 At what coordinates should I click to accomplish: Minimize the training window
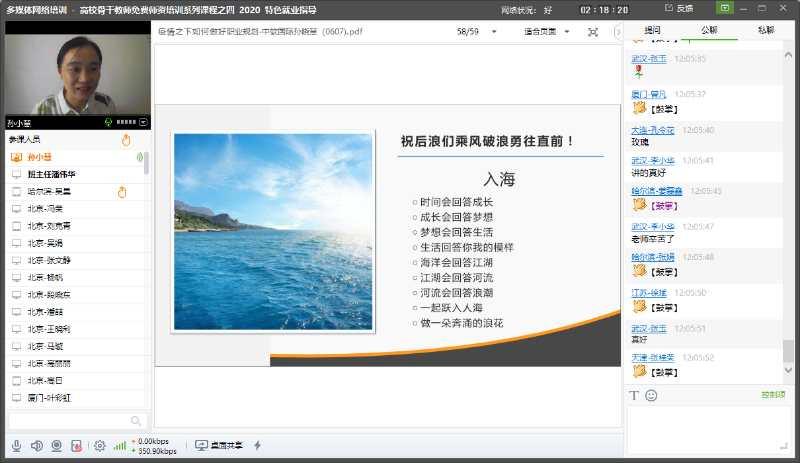pyautogui.click(x=744, y=9)
